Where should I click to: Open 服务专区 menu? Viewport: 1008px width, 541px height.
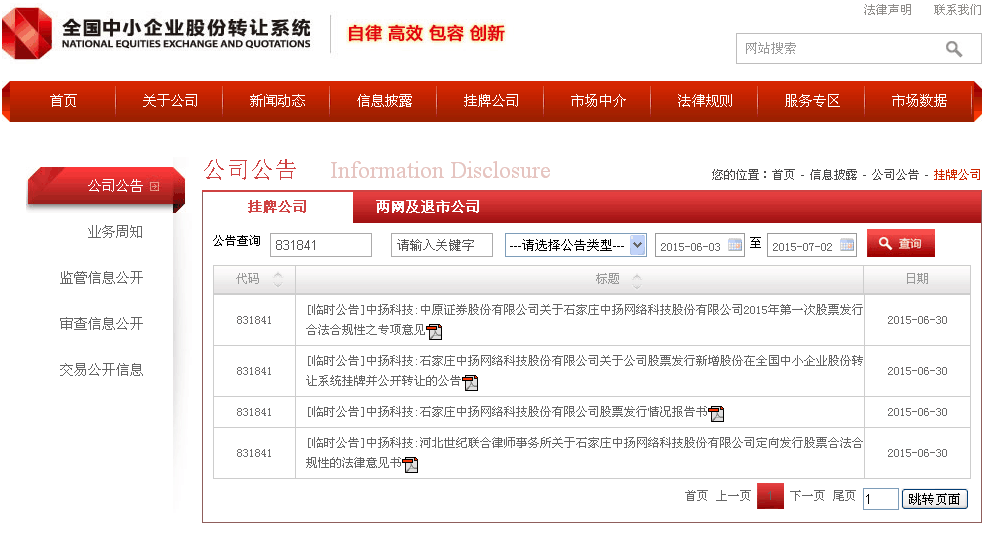point(812,101)
